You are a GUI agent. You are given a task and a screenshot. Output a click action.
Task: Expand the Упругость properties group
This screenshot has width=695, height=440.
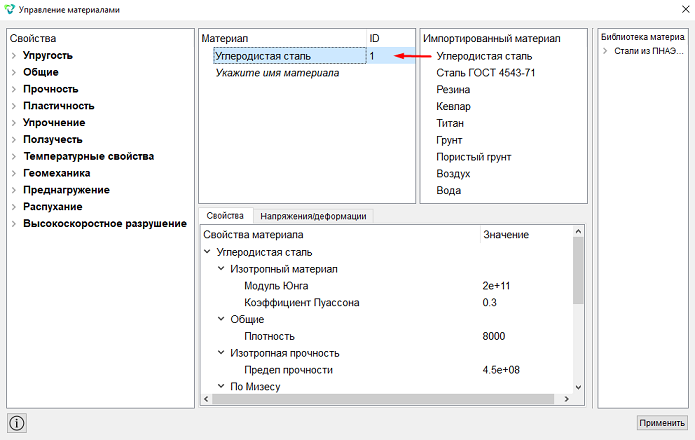pyautogui.click(x=14, y=55)
